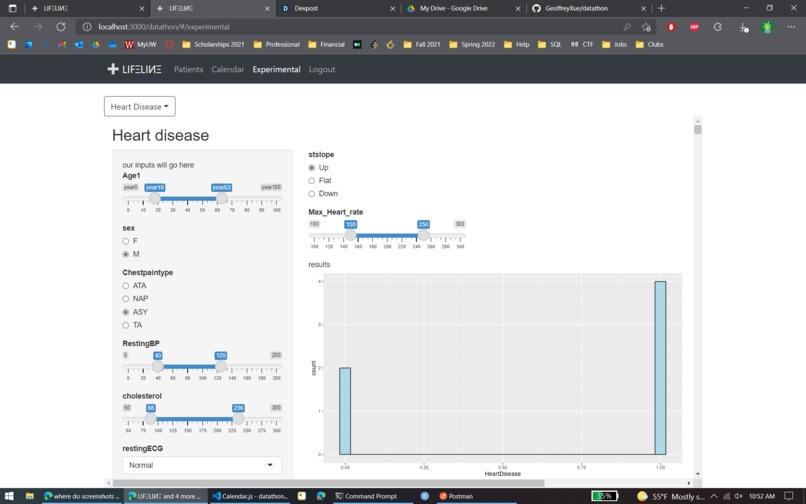Open the MyUW bookmark
The height and width of the screenshot is (504, 806).
pos(141,45)
